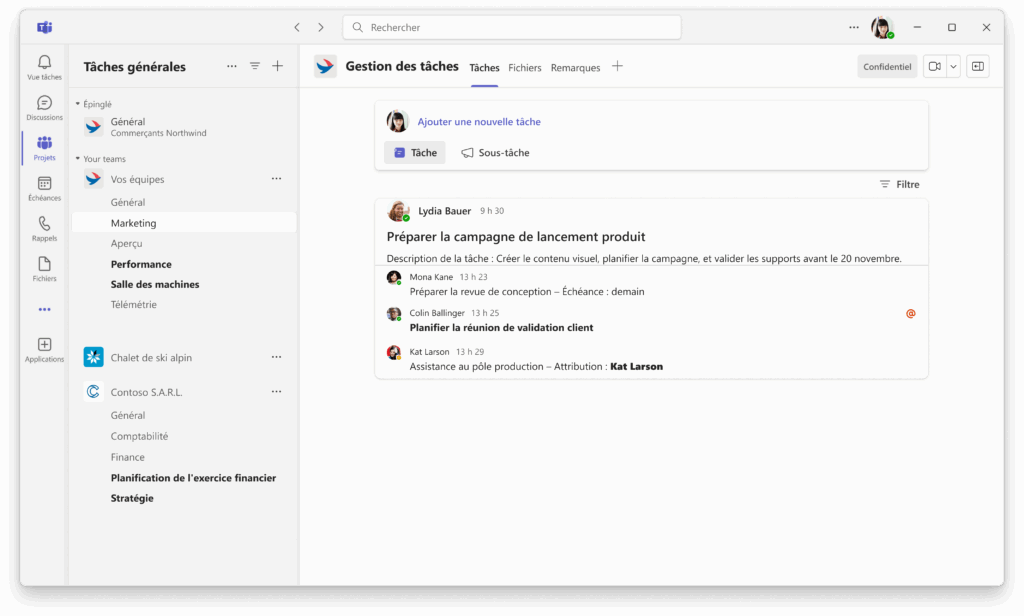Select the Tâche post type button
The width and height of the screenshot is (1024, 616).
[x=415, y=153]
